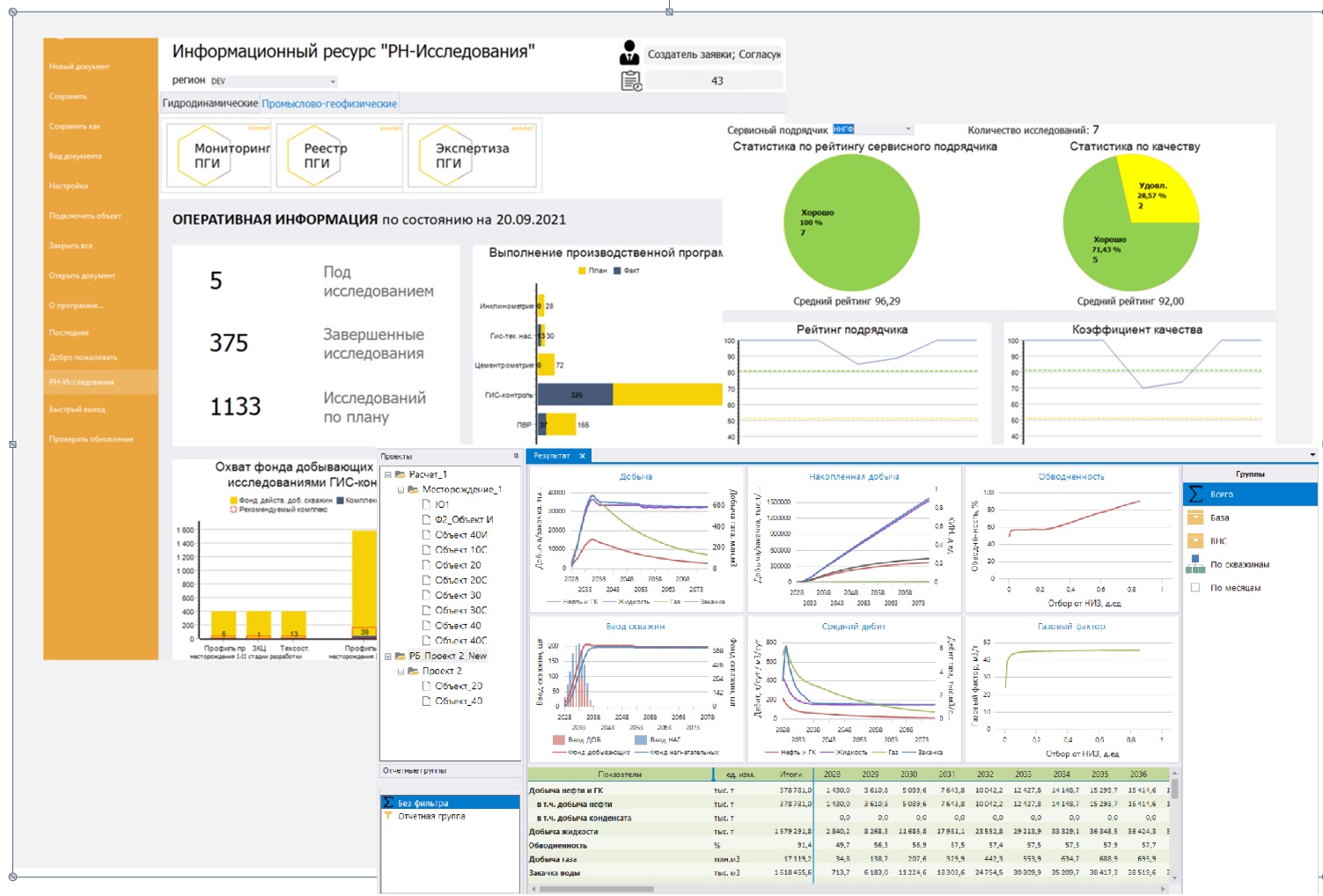Enable the По месяцам checkbox
Viewport: 1323px width, 896px height.
coord(1194,587)
